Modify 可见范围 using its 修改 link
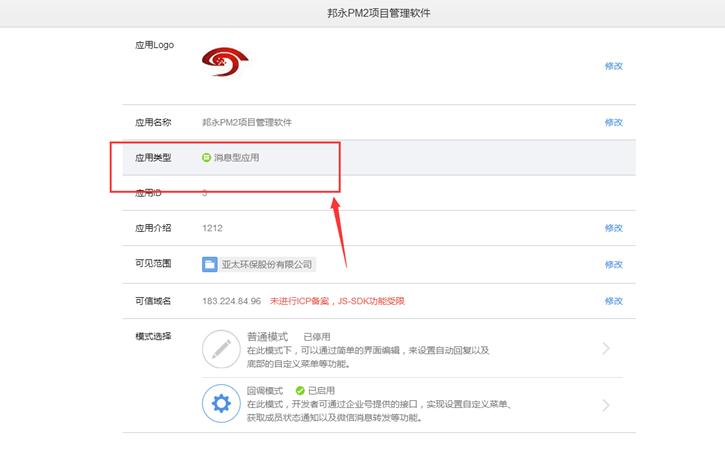 613,265
